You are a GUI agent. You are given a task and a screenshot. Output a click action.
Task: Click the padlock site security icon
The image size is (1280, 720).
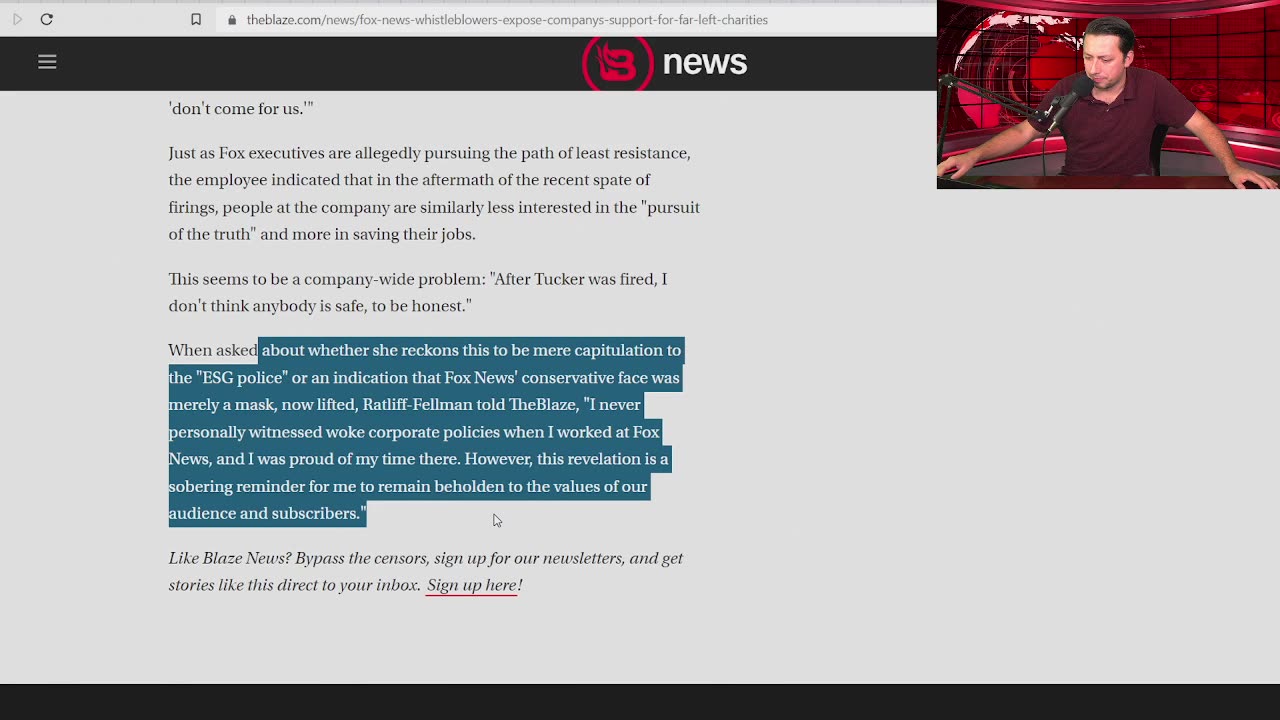(x=232, y=20)
